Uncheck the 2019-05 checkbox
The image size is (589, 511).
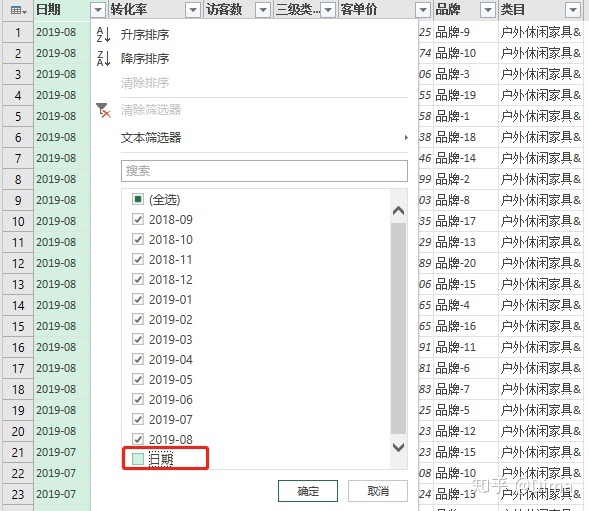138,379
